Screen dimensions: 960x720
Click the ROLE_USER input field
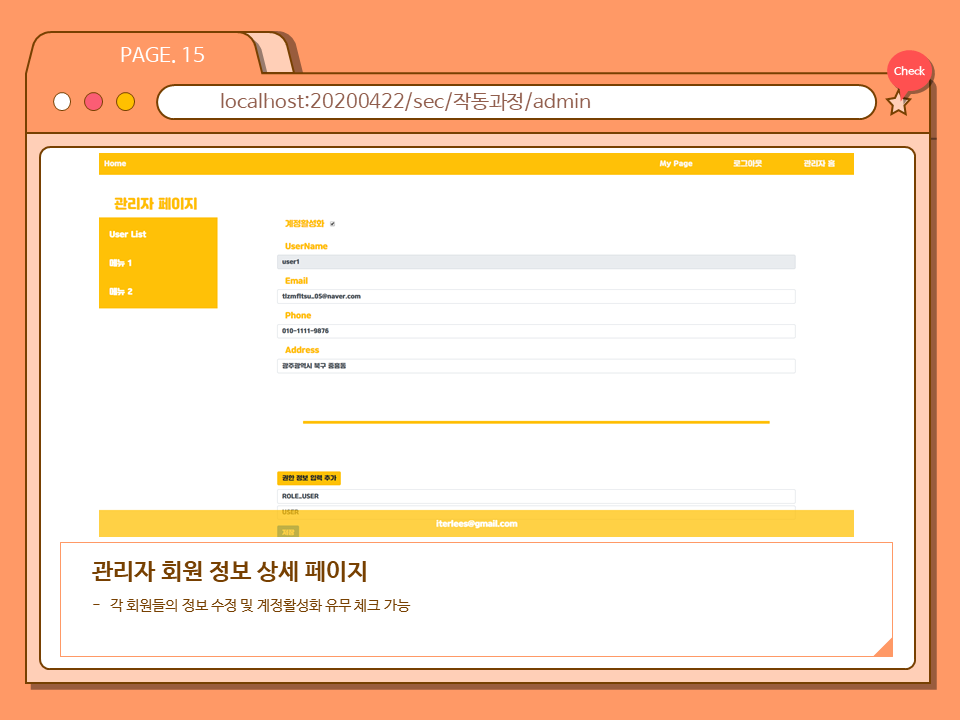pos(536,496)
